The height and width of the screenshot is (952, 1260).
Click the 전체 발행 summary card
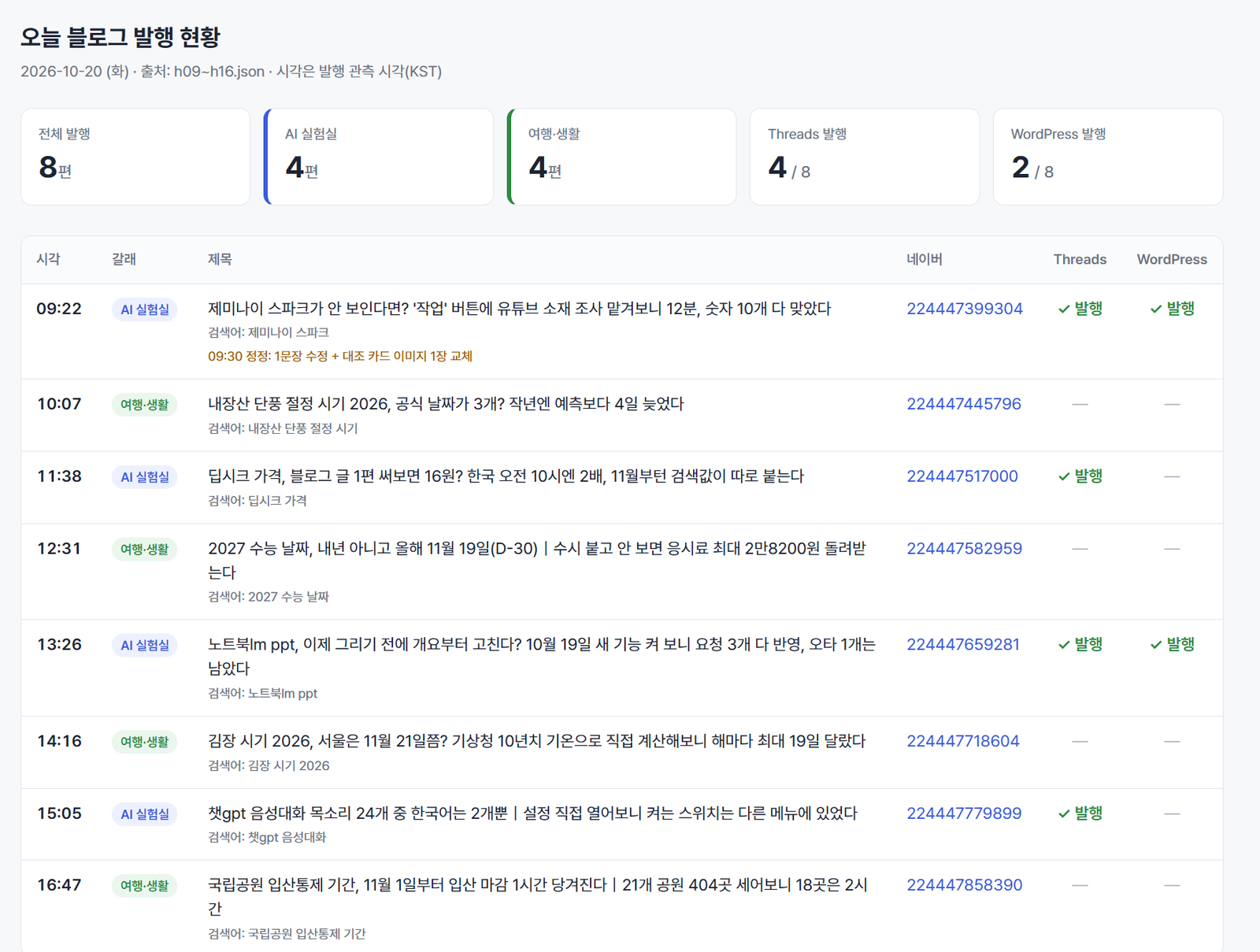135,157
